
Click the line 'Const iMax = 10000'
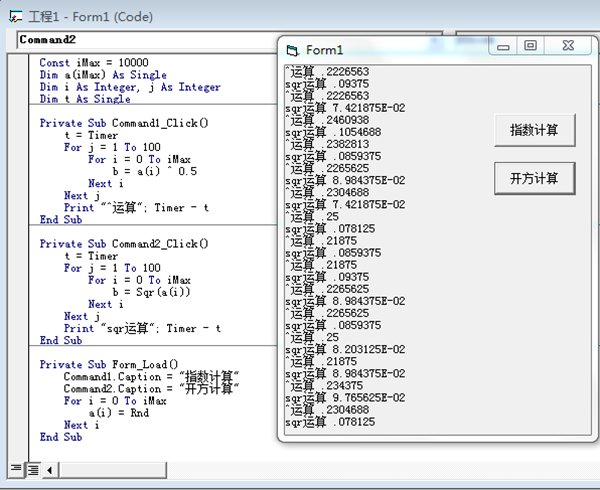(94, 63)
